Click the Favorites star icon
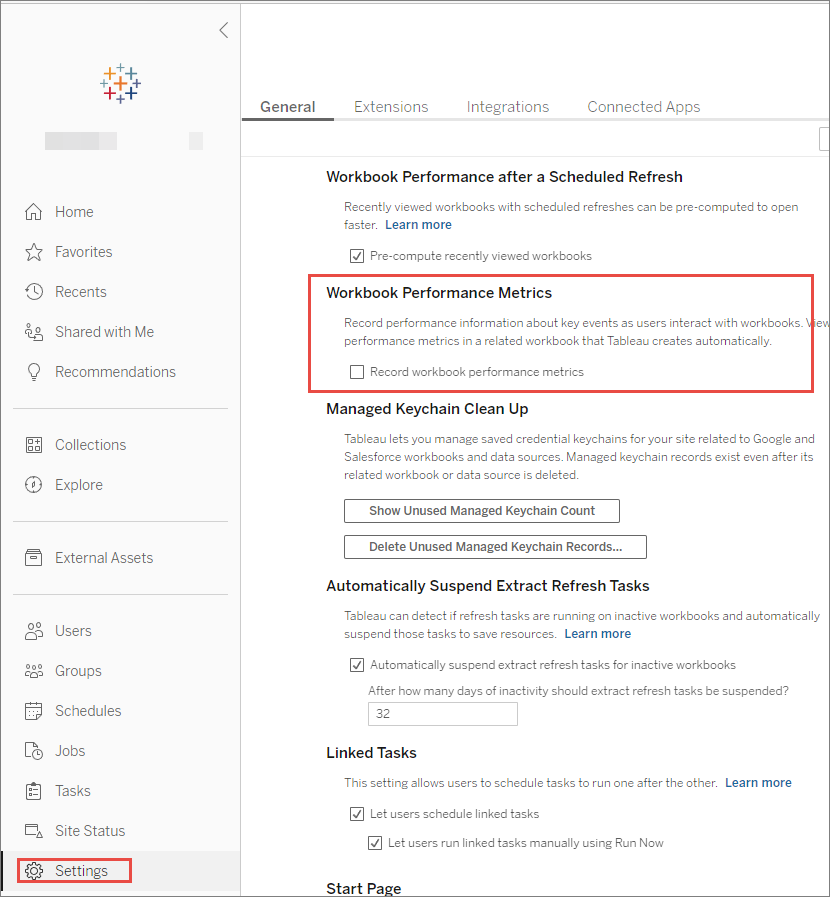 point(34,252)
